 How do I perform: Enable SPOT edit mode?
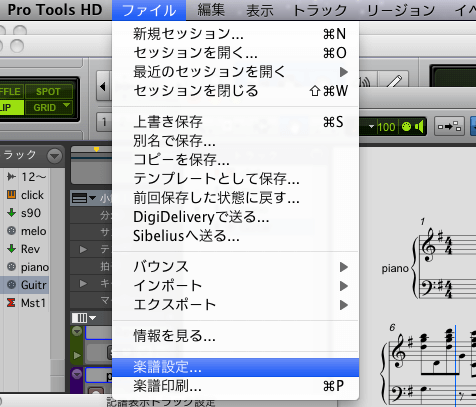(49, 92)
